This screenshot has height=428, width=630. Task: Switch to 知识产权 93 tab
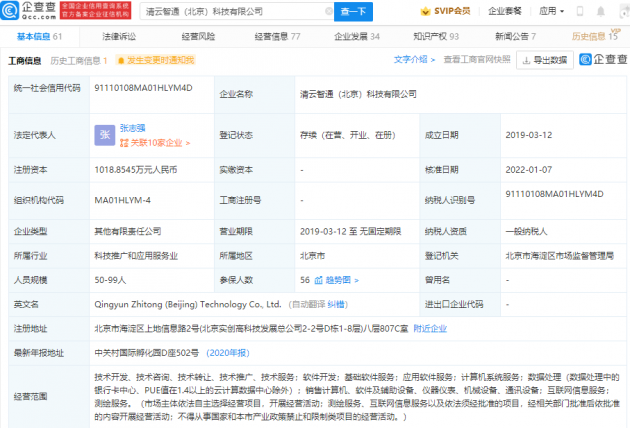coord(436,37)
